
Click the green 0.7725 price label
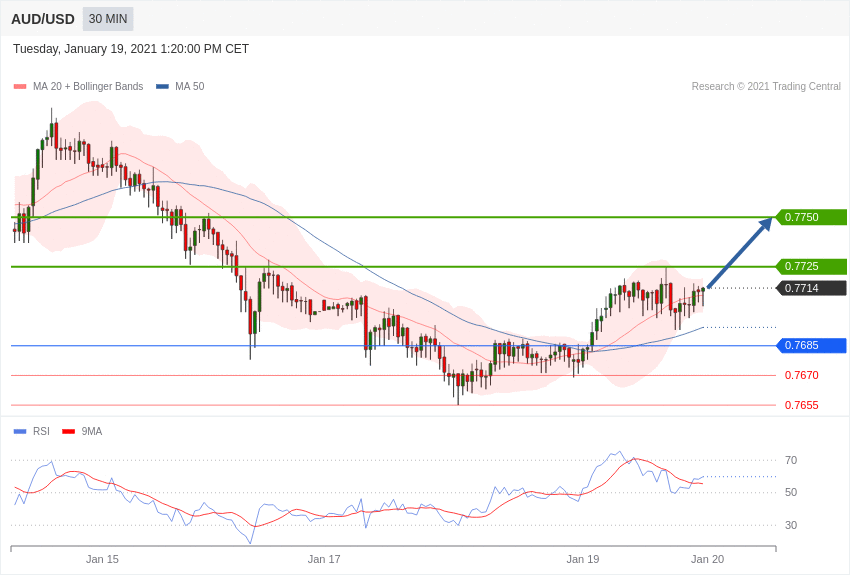(x=812, y=267)
